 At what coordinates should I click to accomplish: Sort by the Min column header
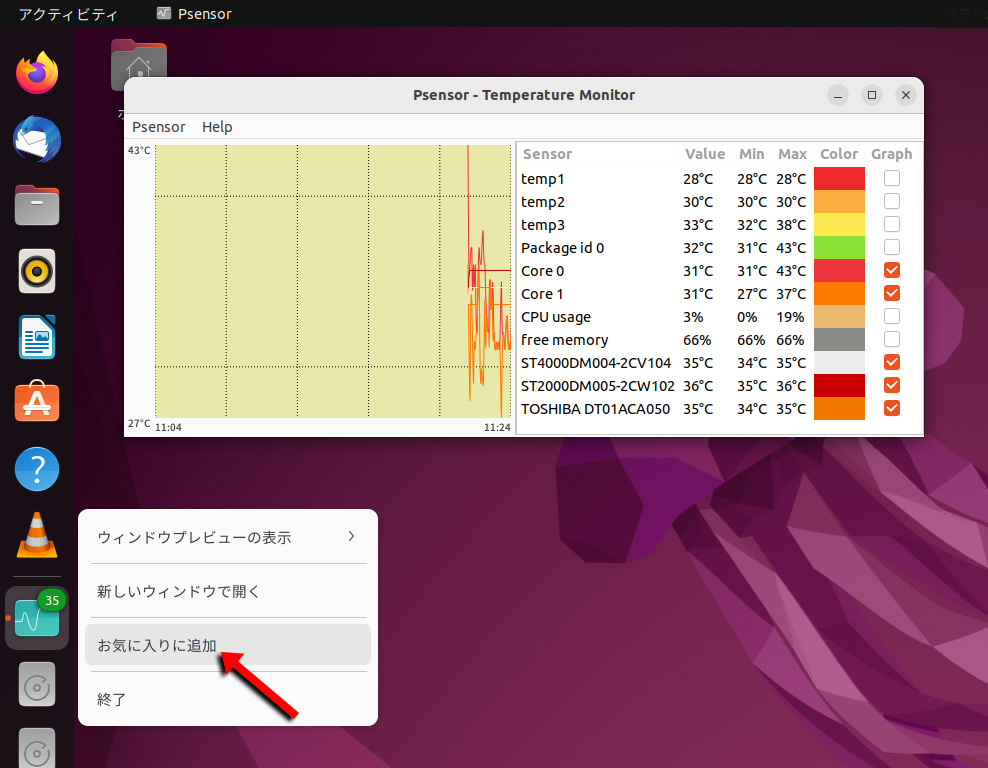751,154
